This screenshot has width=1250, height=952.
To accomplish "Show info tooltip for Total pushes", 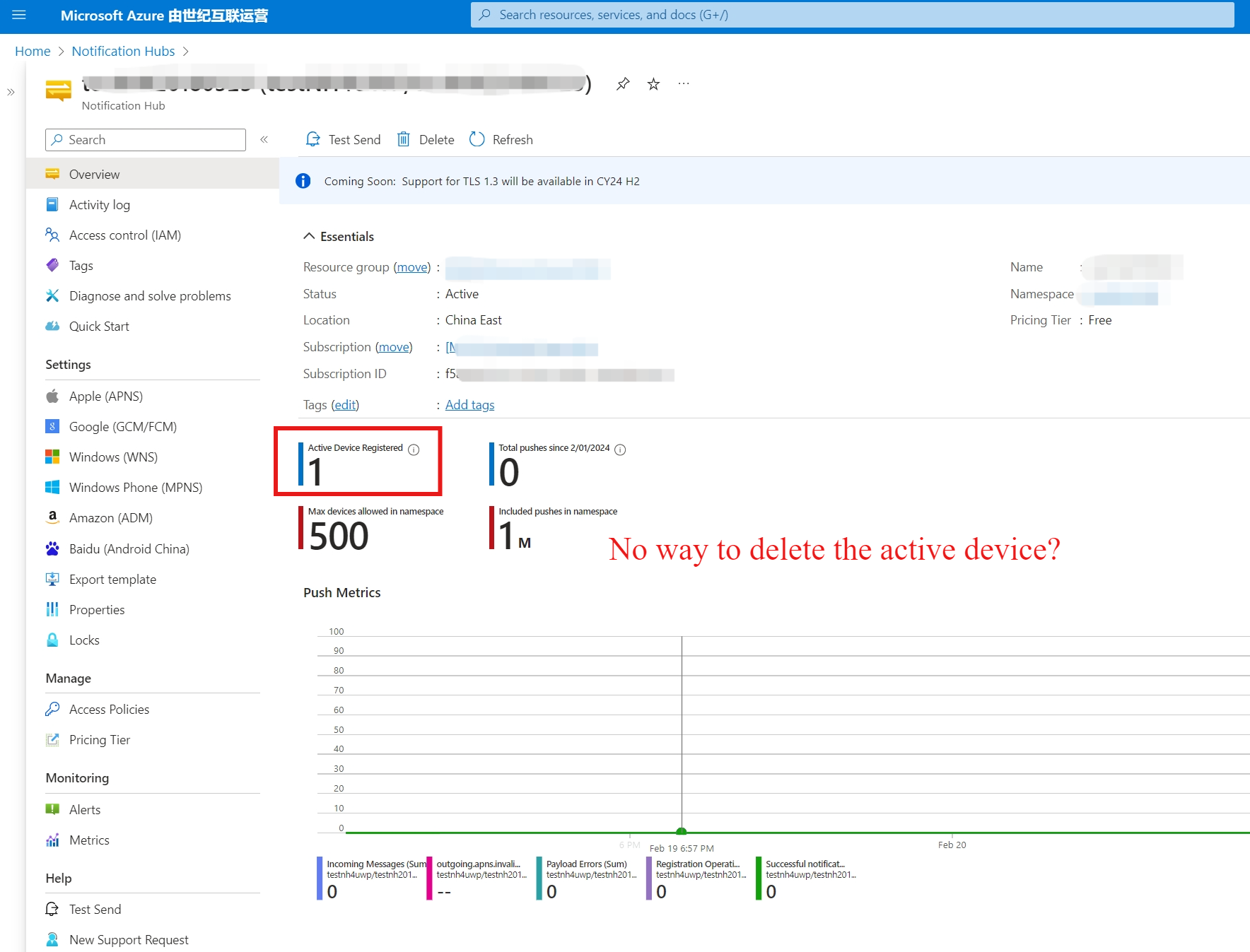I will [x=620, y=449].
